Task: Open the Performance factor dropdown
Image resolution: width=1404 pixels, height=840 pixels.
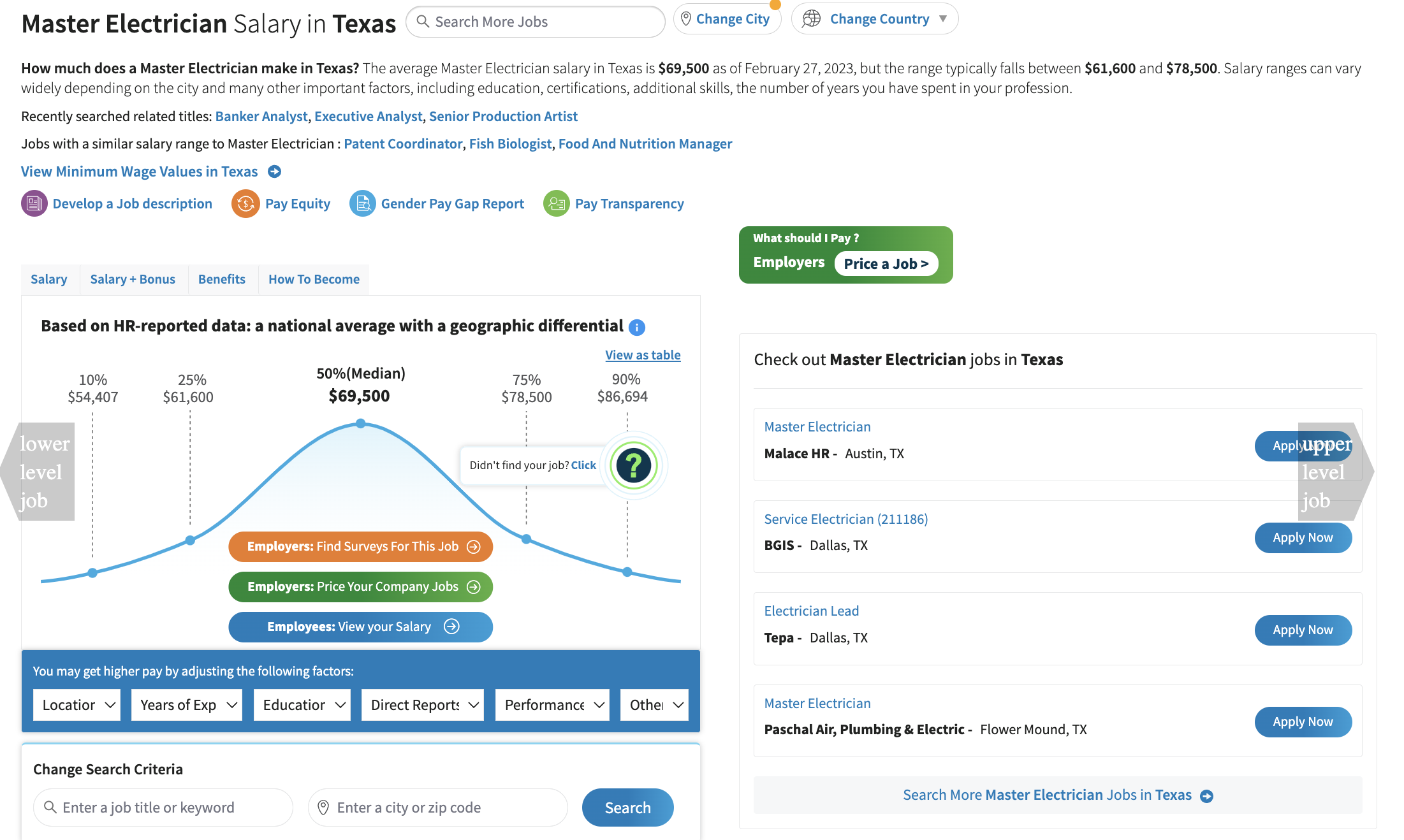Action: tap(552, 705)
